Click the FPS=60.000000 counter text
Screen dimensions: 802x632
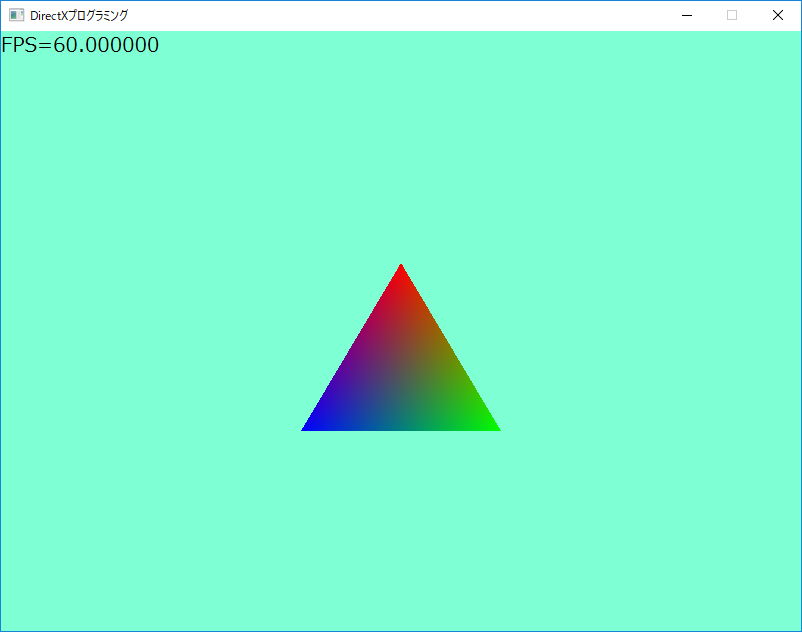pyautogui.click(x=80, y=45)
